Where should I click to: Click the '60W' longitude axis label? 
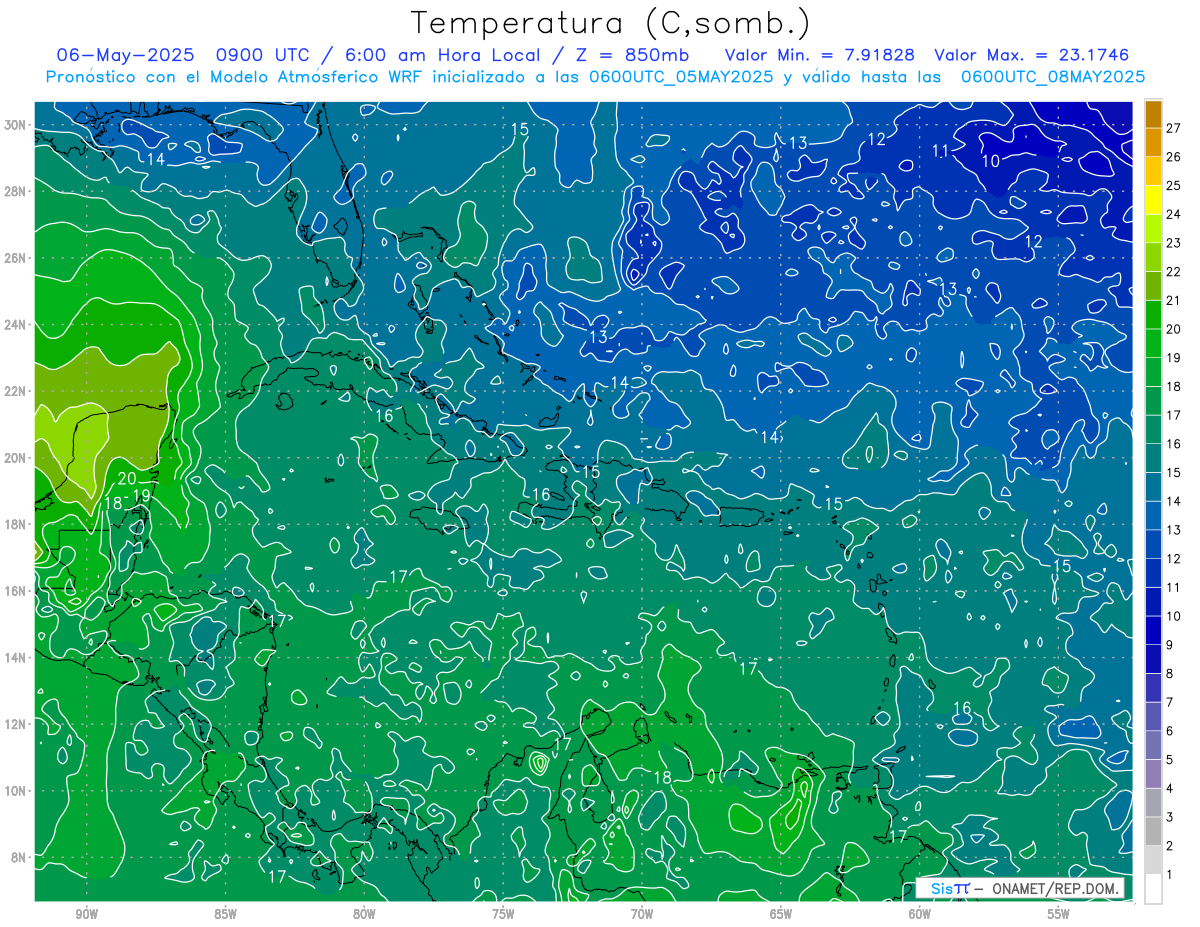[920, 913]
